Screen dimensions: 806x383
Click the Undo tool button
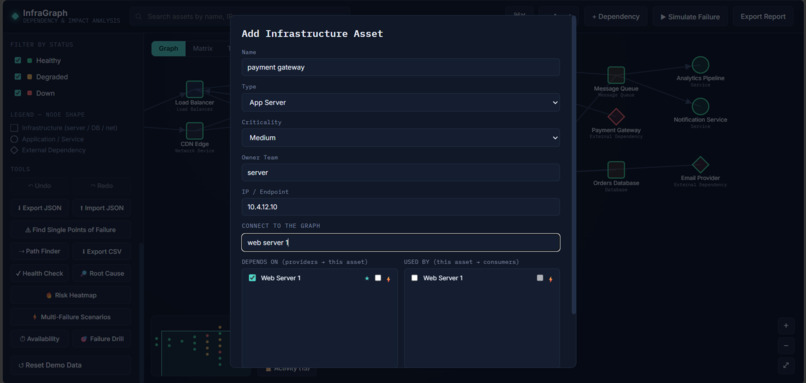pos(39,186)
